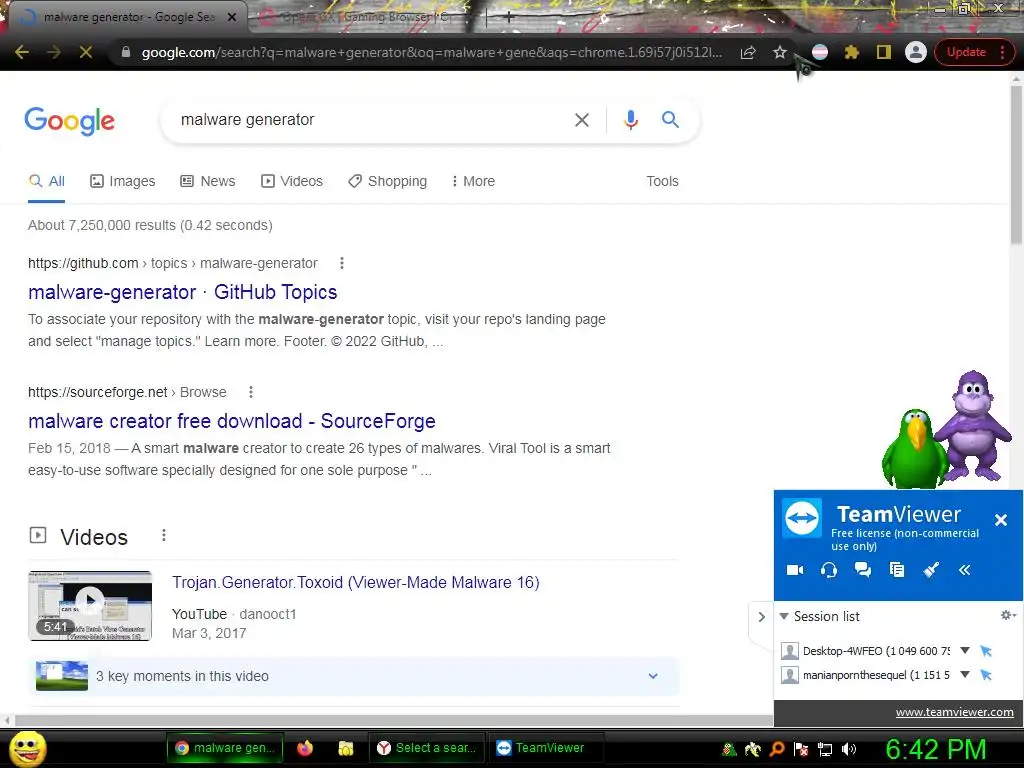Open options menu beside the github.com result

tap(342, 263)
